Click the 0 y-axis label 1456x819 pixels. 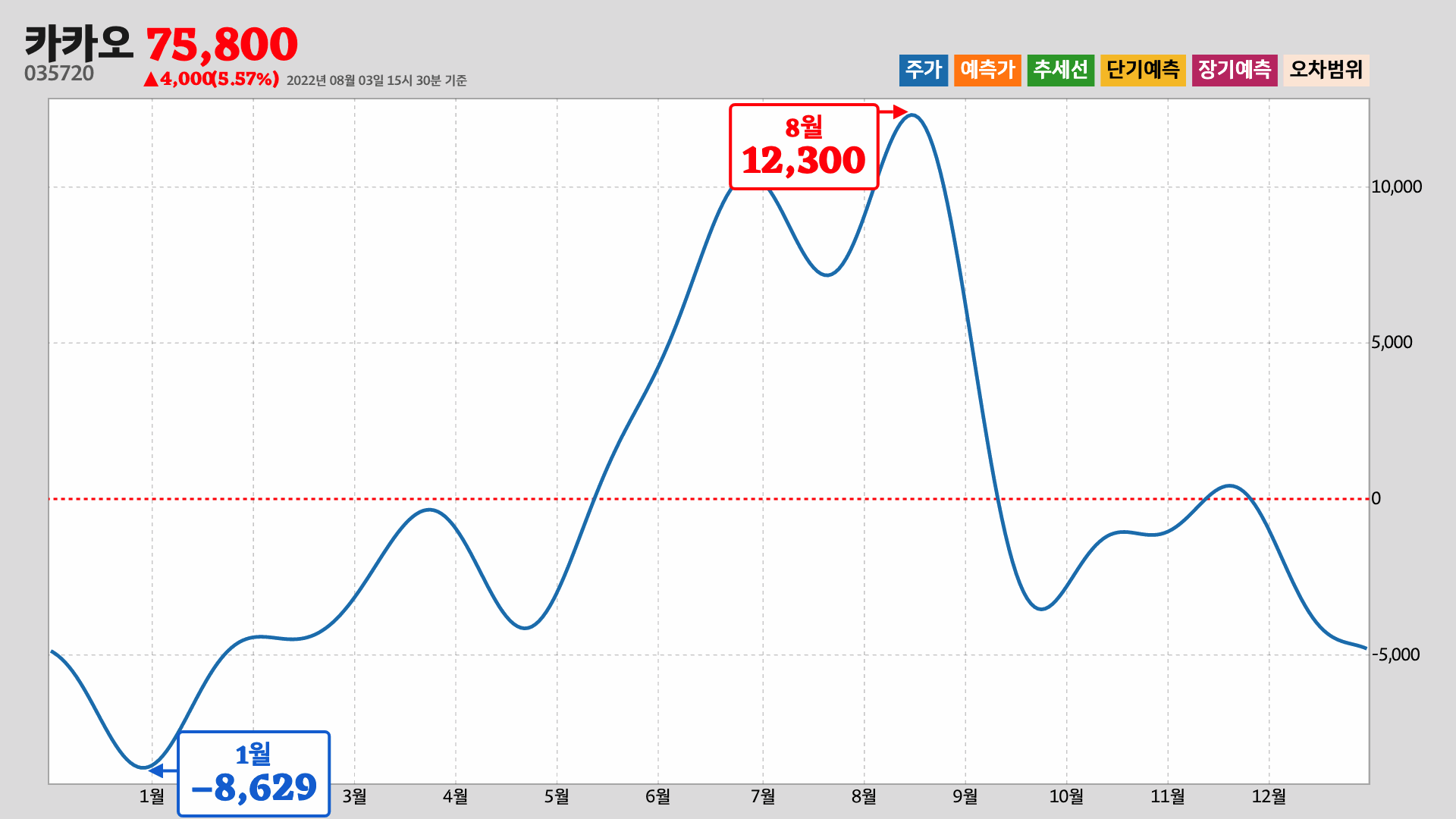(1376, 498)
